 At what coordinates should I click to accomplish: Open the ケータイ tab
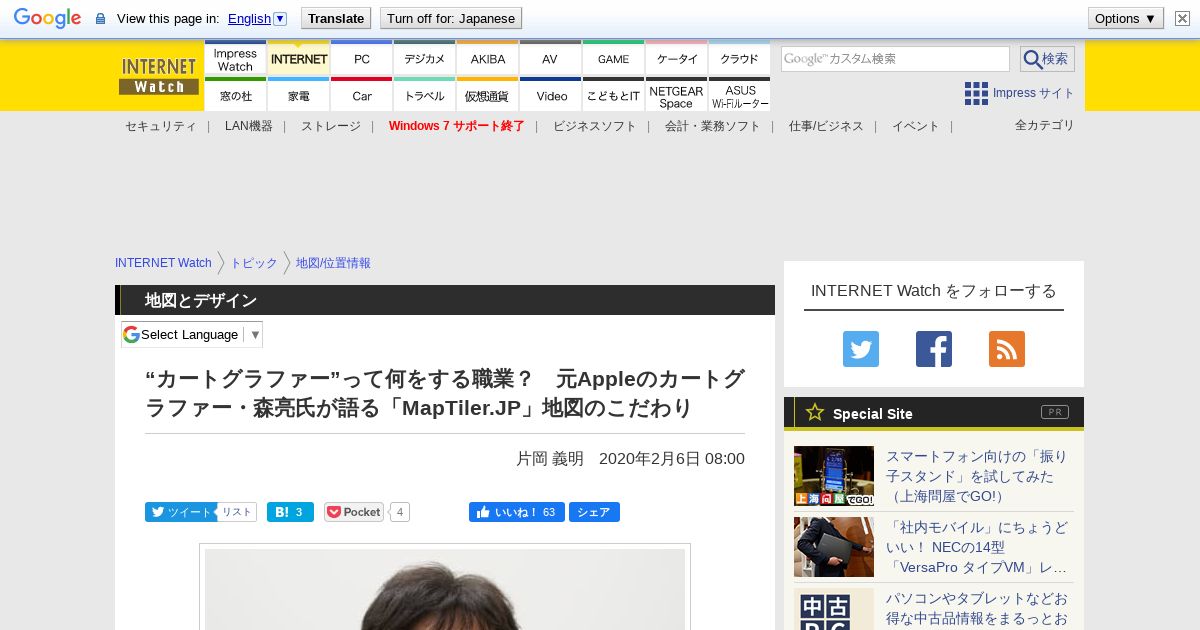(x=677, y=59)
